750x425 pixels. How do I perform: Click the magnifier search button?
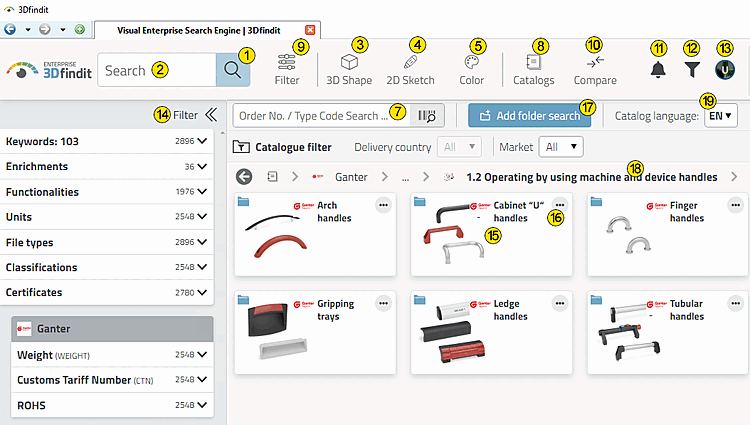(x=232, y=70)
